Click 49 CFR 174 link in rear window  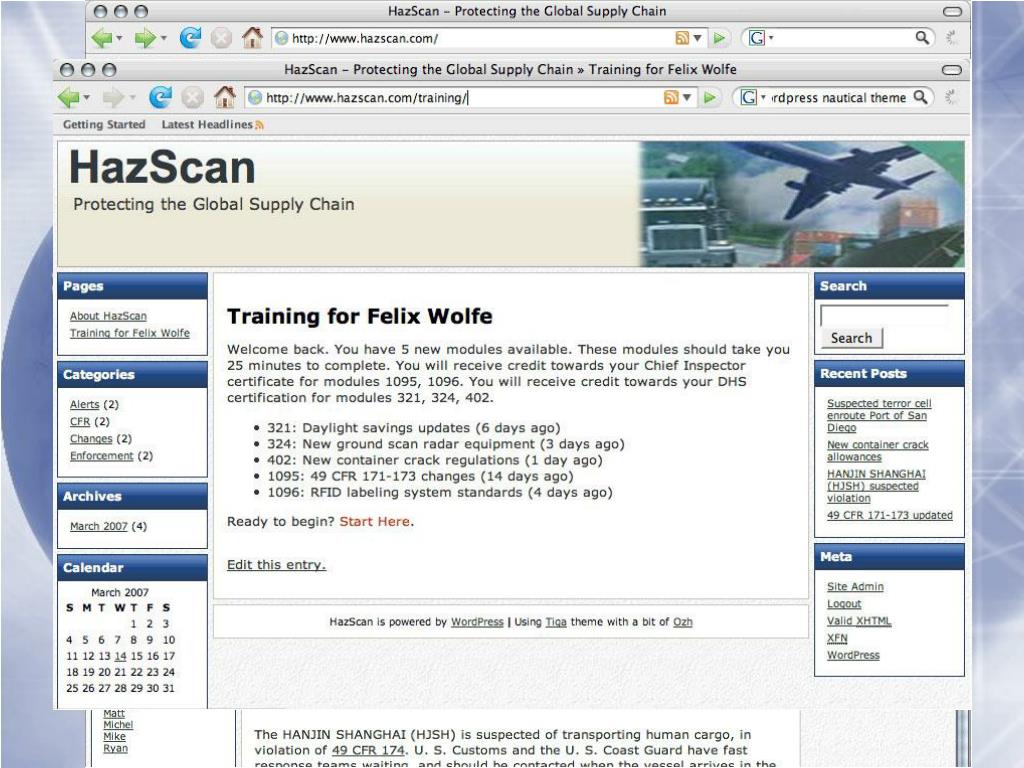click(368, 750)
